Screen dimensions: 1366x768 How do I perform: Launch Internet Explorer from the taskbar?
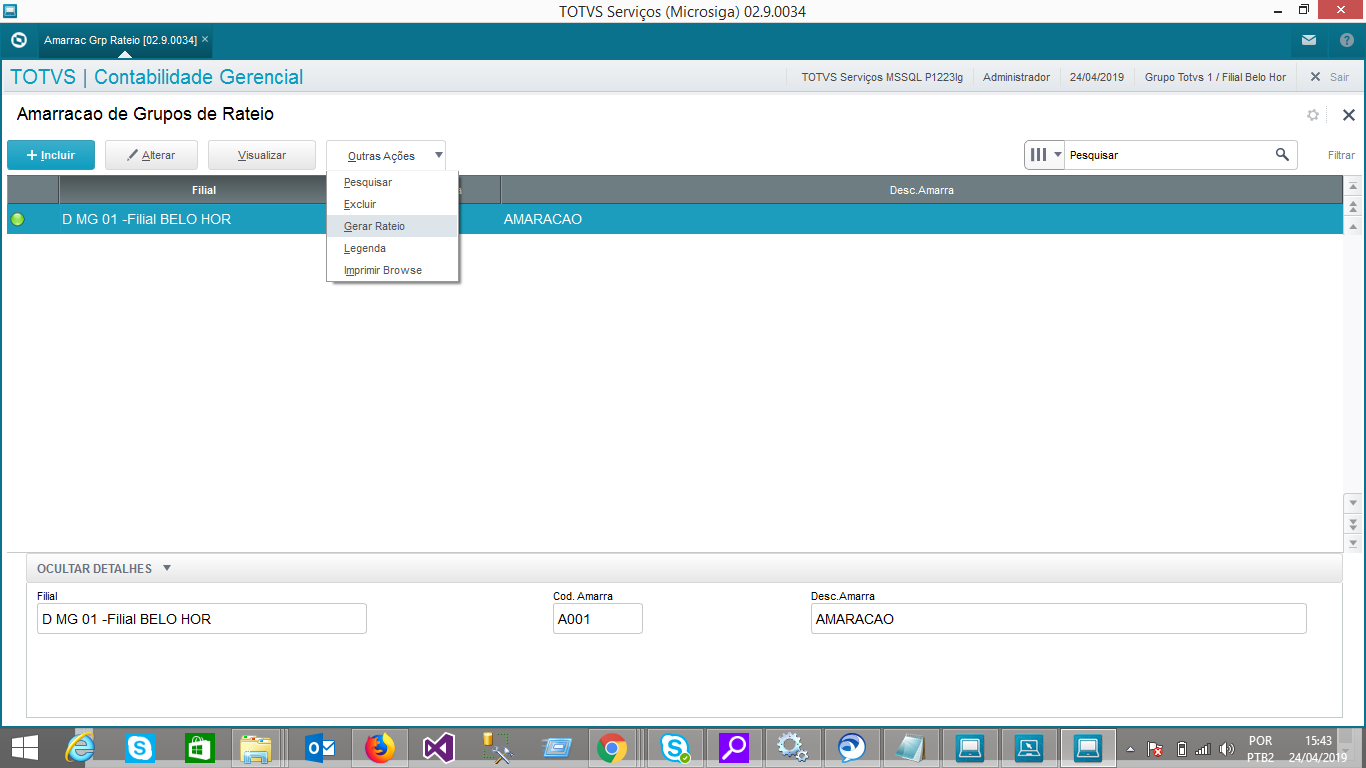tap(81, 748)
